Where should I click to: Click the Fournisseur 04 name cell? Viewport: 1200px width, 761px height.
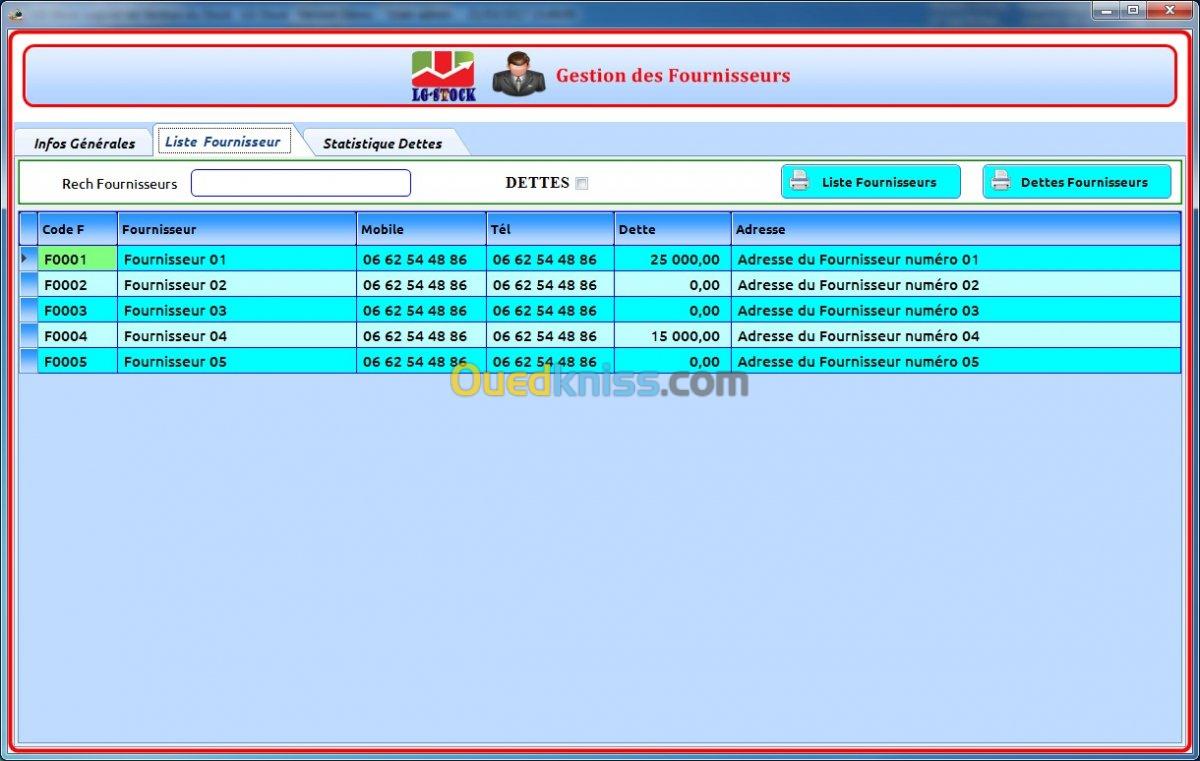[x=237, y=336]
